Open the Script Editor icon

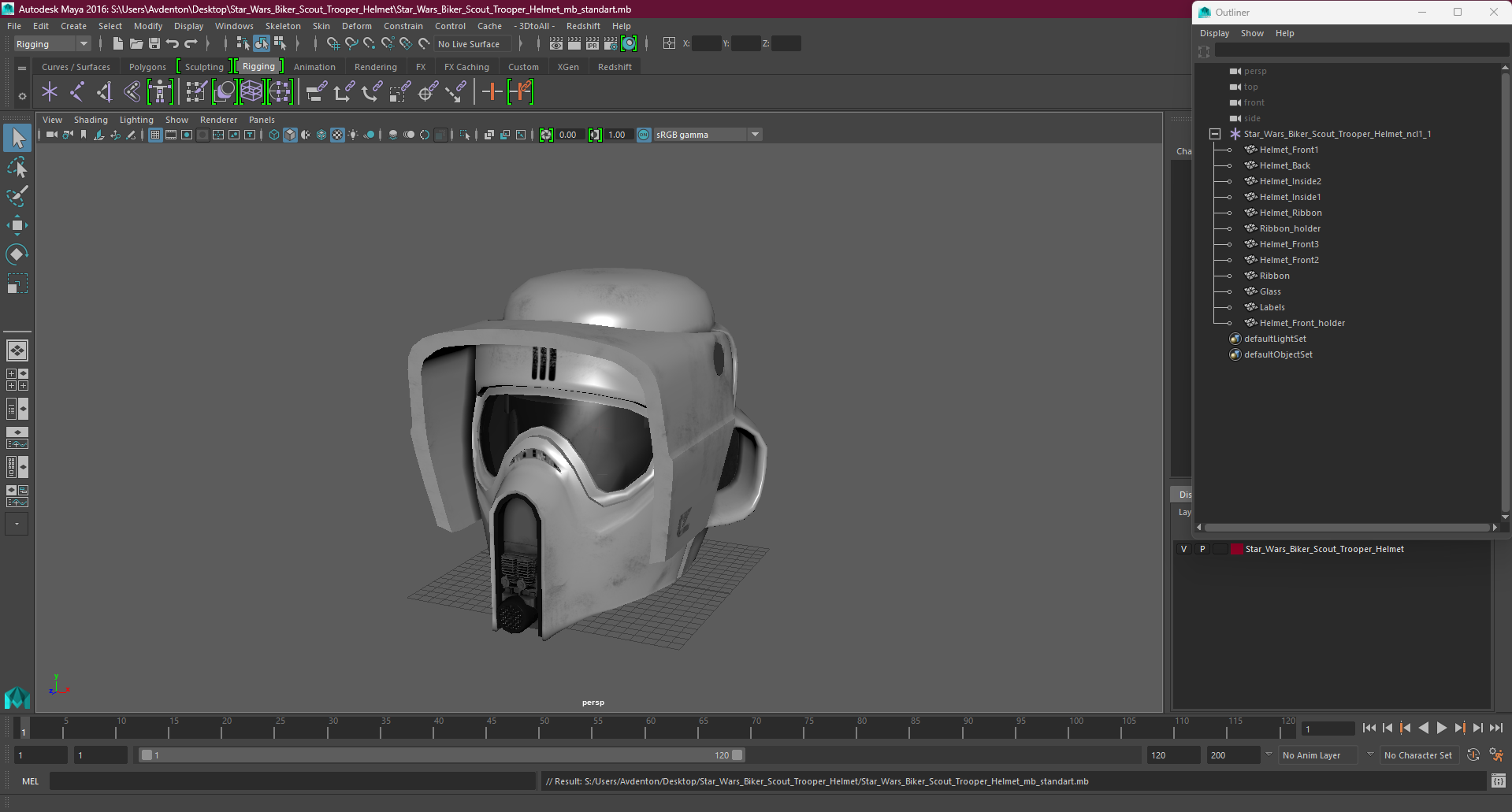click(x=1499, y=781)
